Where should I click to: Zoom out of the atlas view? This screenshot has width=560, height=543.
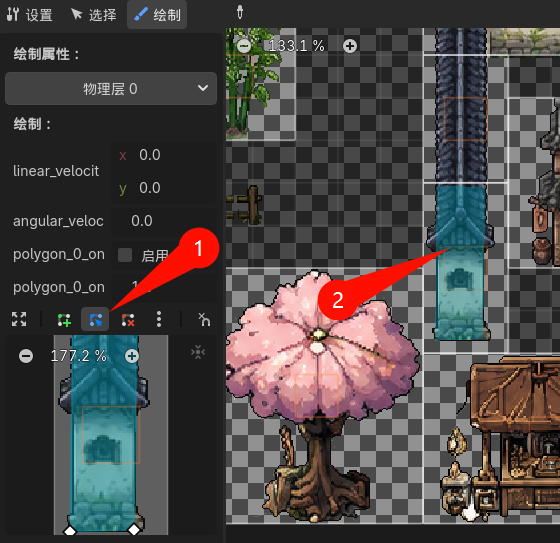(244, 46)
